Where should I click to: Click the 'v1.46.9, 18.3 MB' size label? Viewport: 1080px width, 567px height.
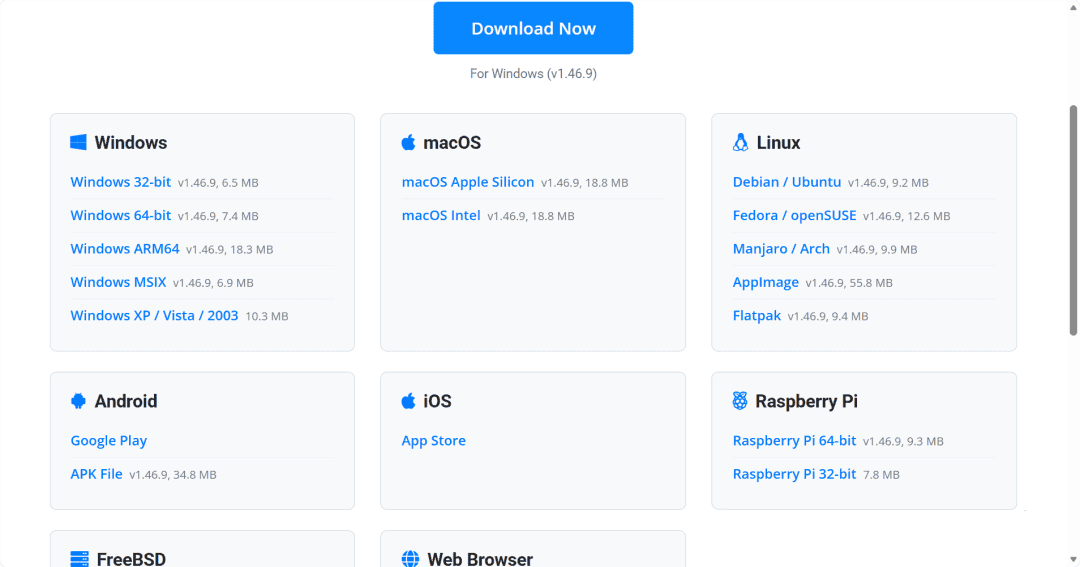pyautogui.click(x=229, y=250)
